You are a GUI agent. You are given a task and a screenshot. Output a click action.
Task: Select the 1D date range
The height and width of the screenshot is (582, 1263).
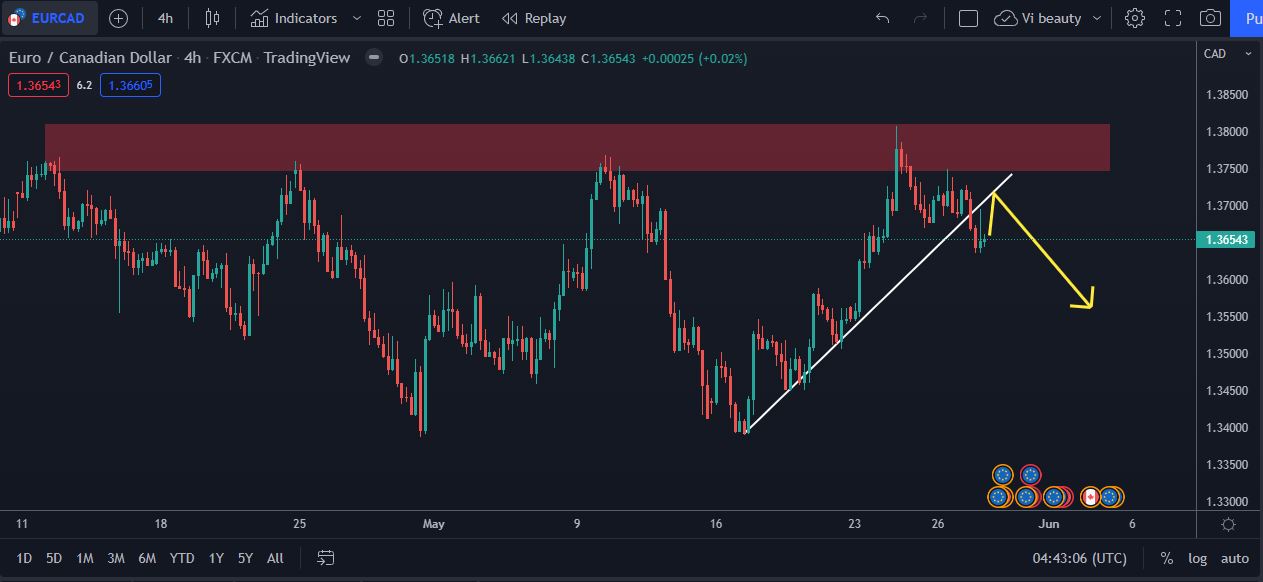tap(24, 558)
